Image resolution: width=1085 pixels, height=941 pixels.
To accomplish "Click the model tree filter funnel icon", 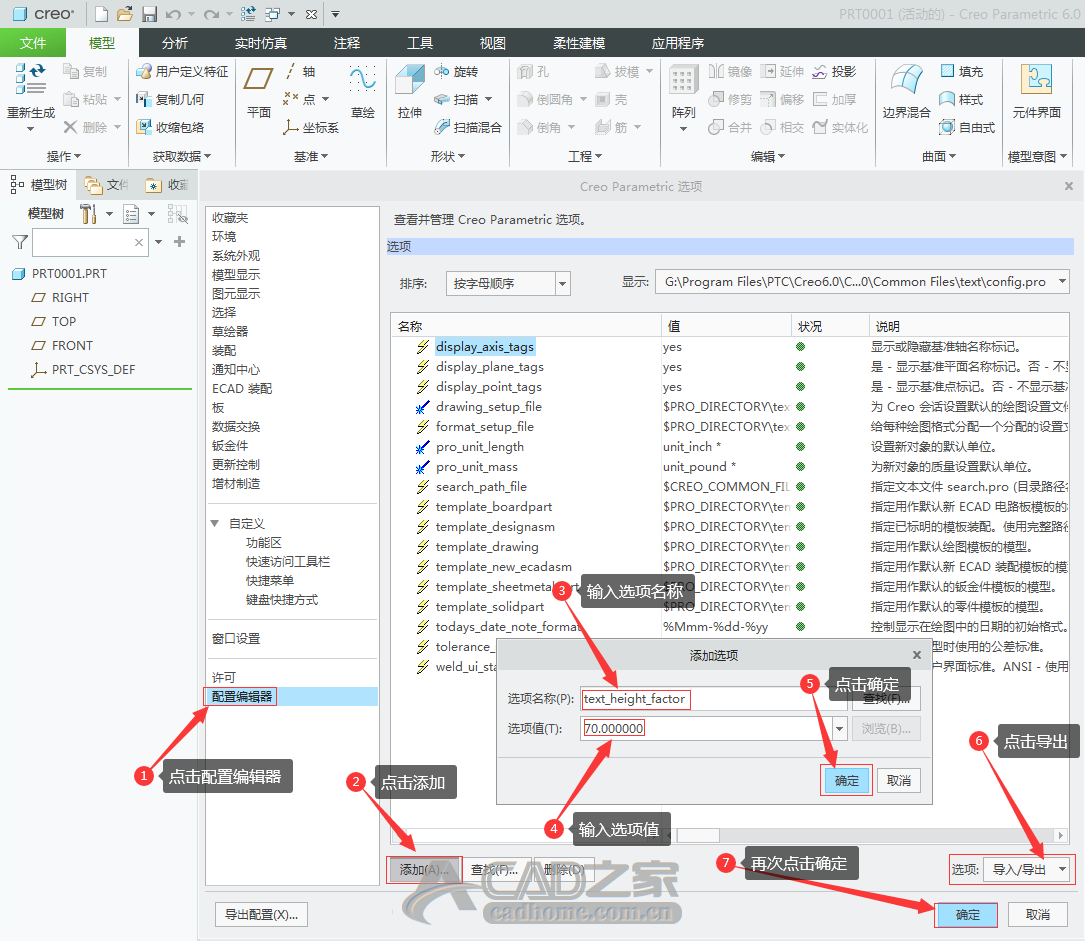I will click(x=20, y=242).
